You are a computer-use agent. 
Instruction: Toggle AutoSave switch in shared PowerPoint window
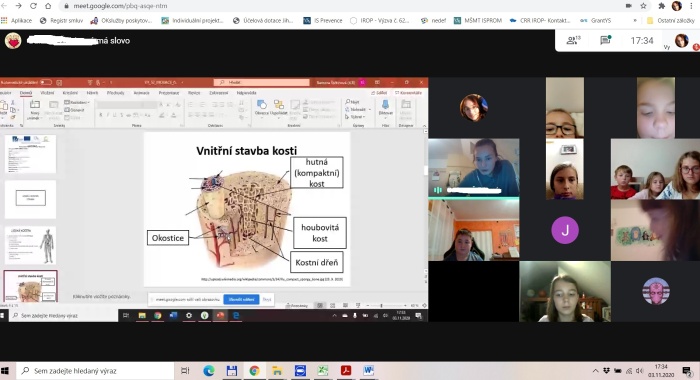(46, 82)
